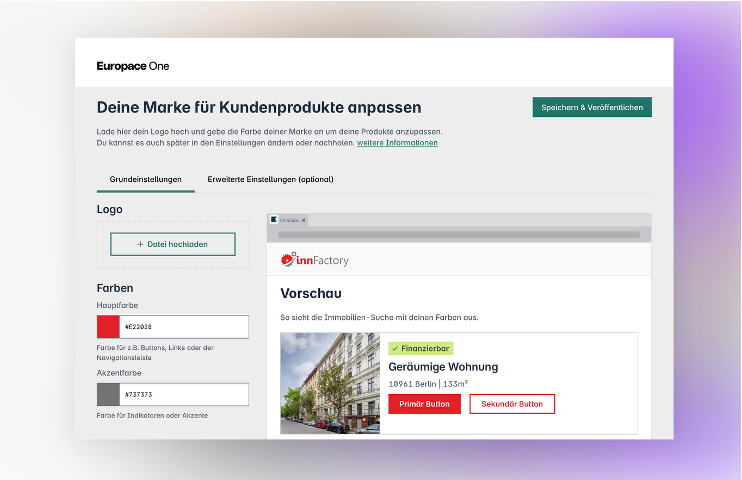742x480 pixels.
Task: Switch to the Grundeinstellungen tab
Action: [145, 180]
